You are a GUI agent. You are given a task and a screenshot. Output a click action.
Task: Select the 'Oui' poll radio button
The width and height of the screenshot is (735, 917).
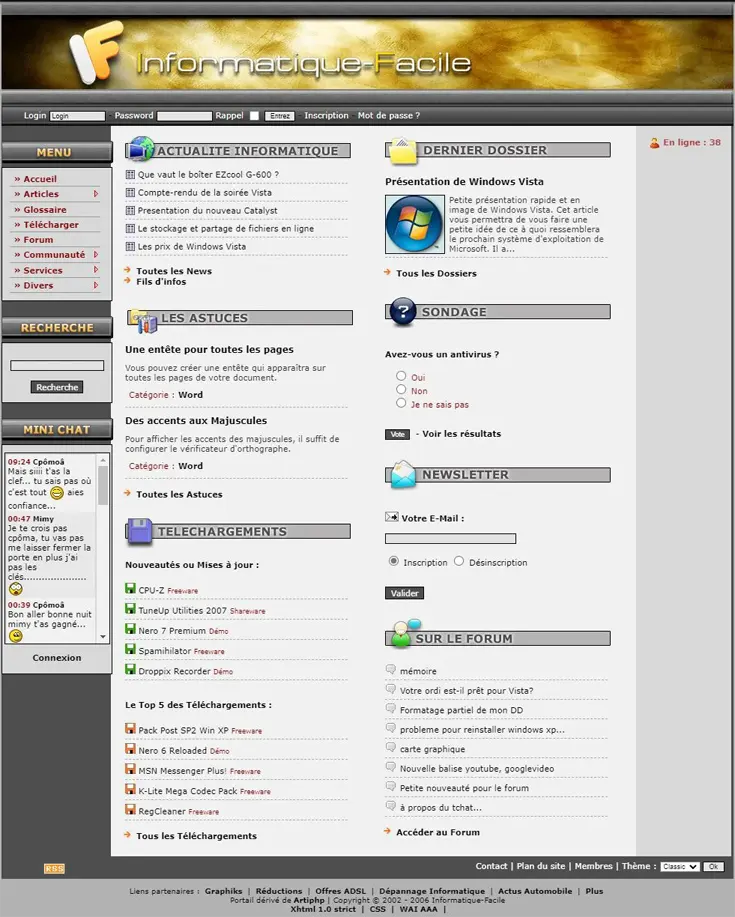point(401,376)
